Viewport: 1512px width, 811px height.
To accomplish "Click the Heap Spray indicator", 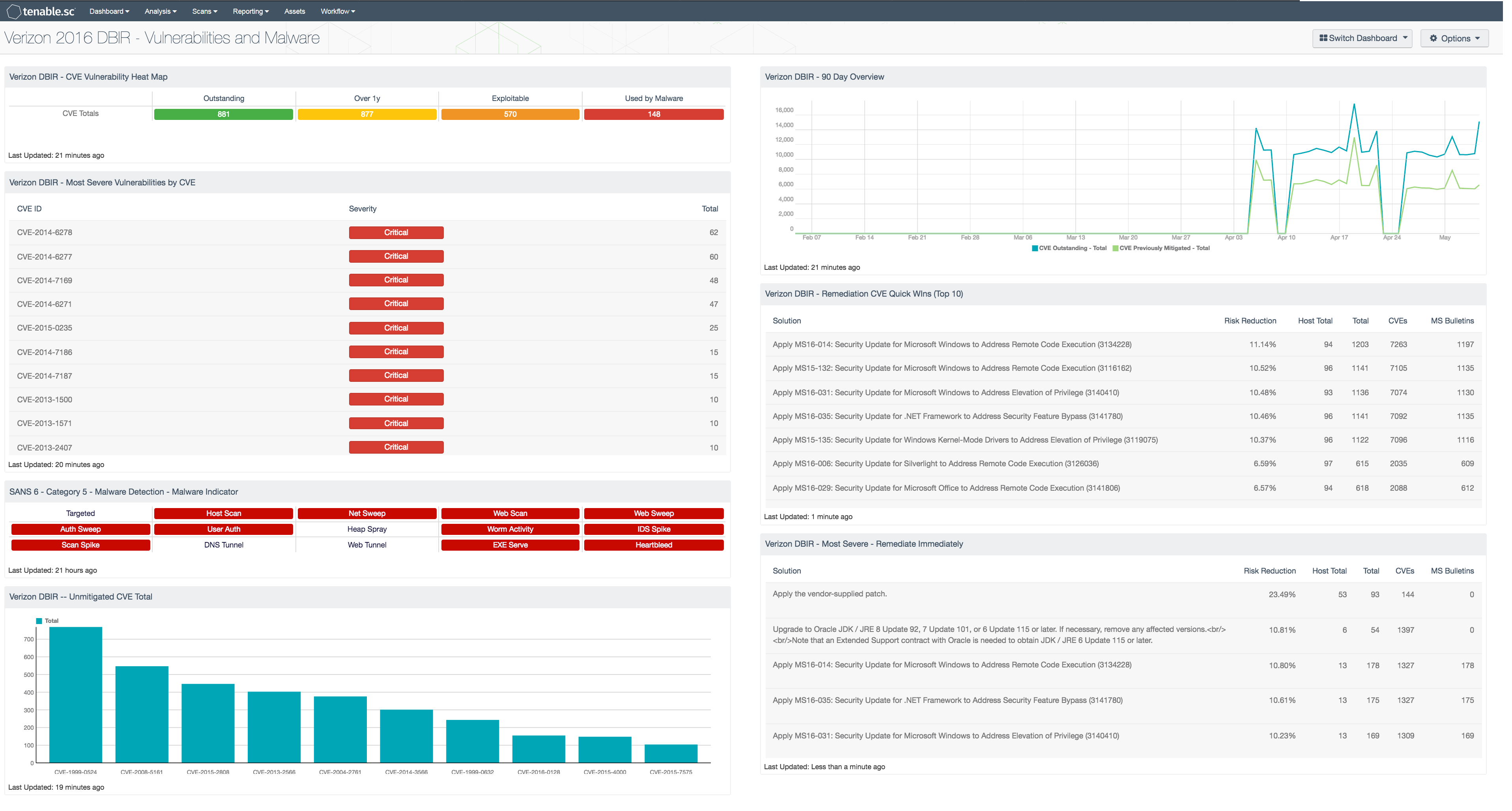I will (x=367, y=529).
